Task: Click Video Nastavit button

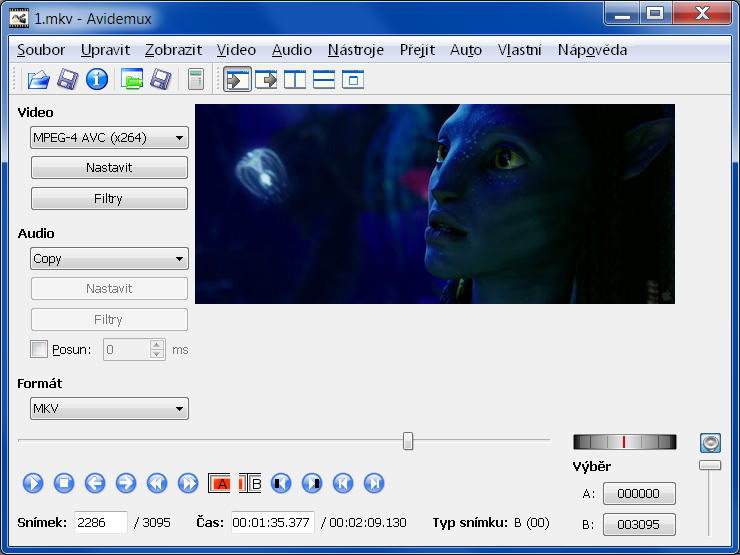Action: [x=109, y=168]
